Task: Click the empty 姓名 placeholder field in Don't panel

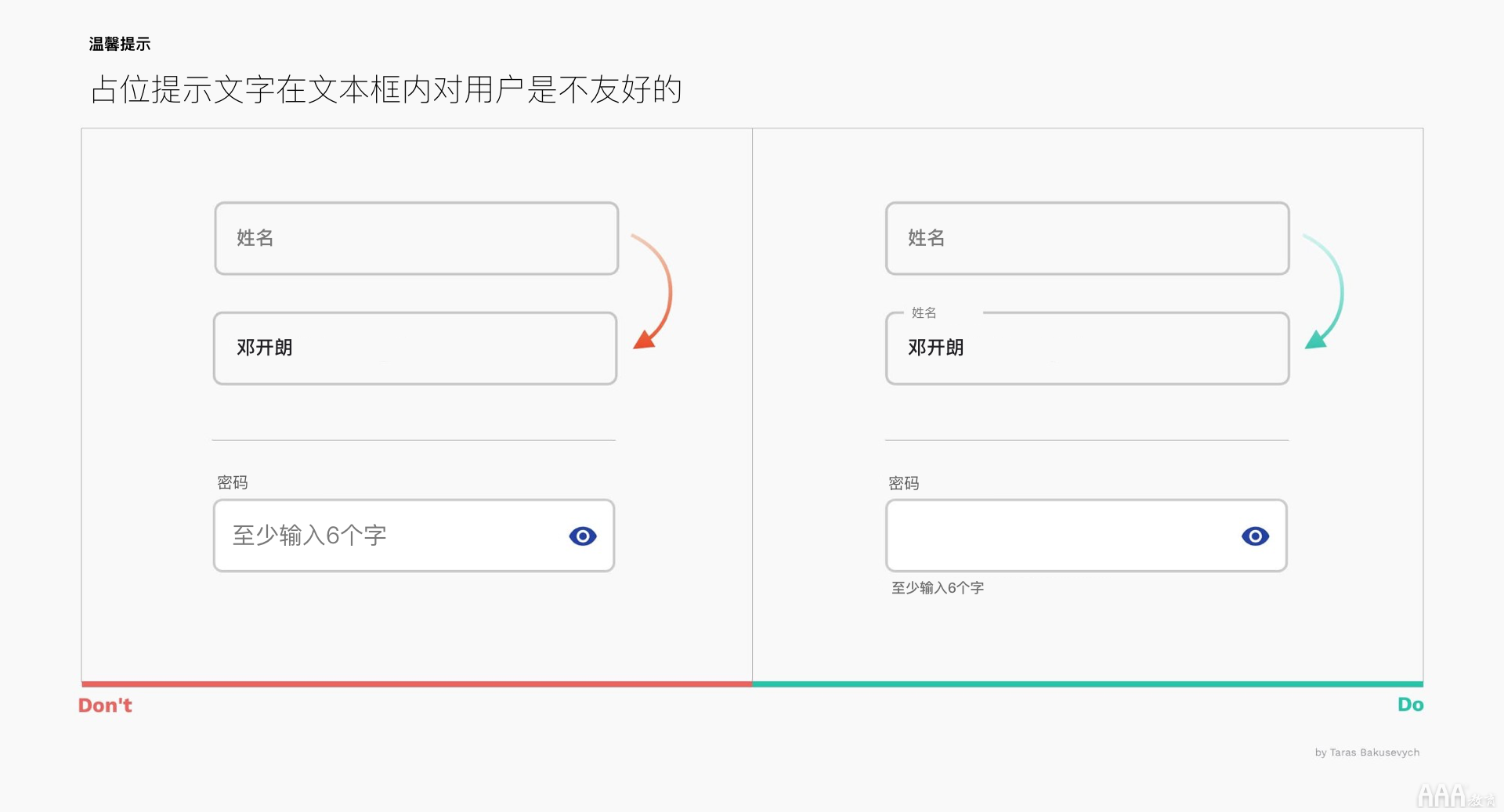Action: coord(417,238)
